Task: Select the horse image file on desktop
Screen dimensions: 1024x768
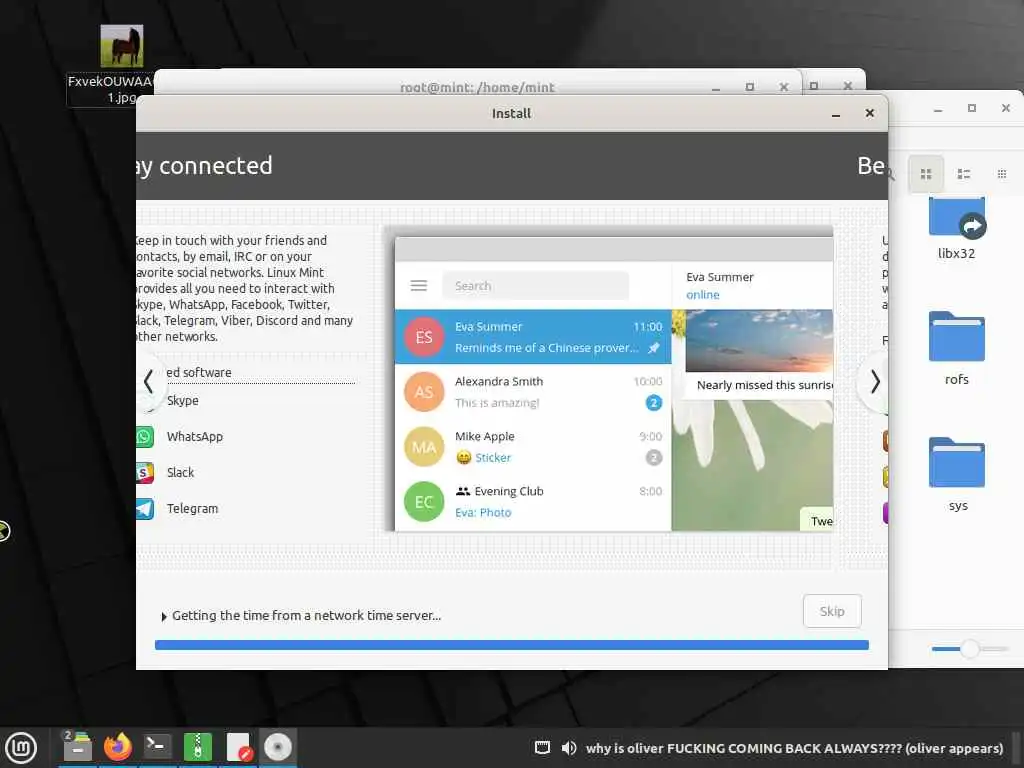Action: [x=121, y=46]
